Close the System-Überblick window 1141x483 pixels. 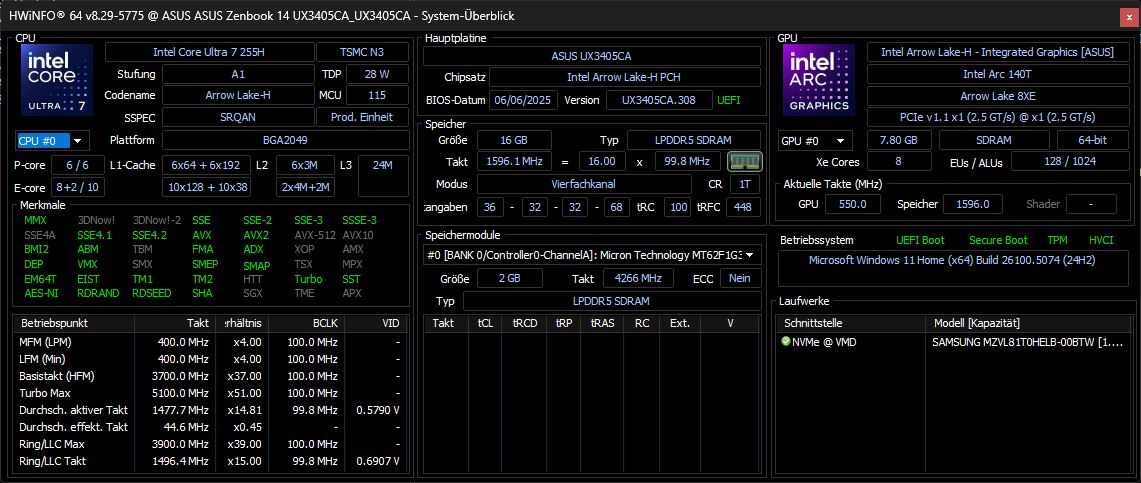(1127, 17)
